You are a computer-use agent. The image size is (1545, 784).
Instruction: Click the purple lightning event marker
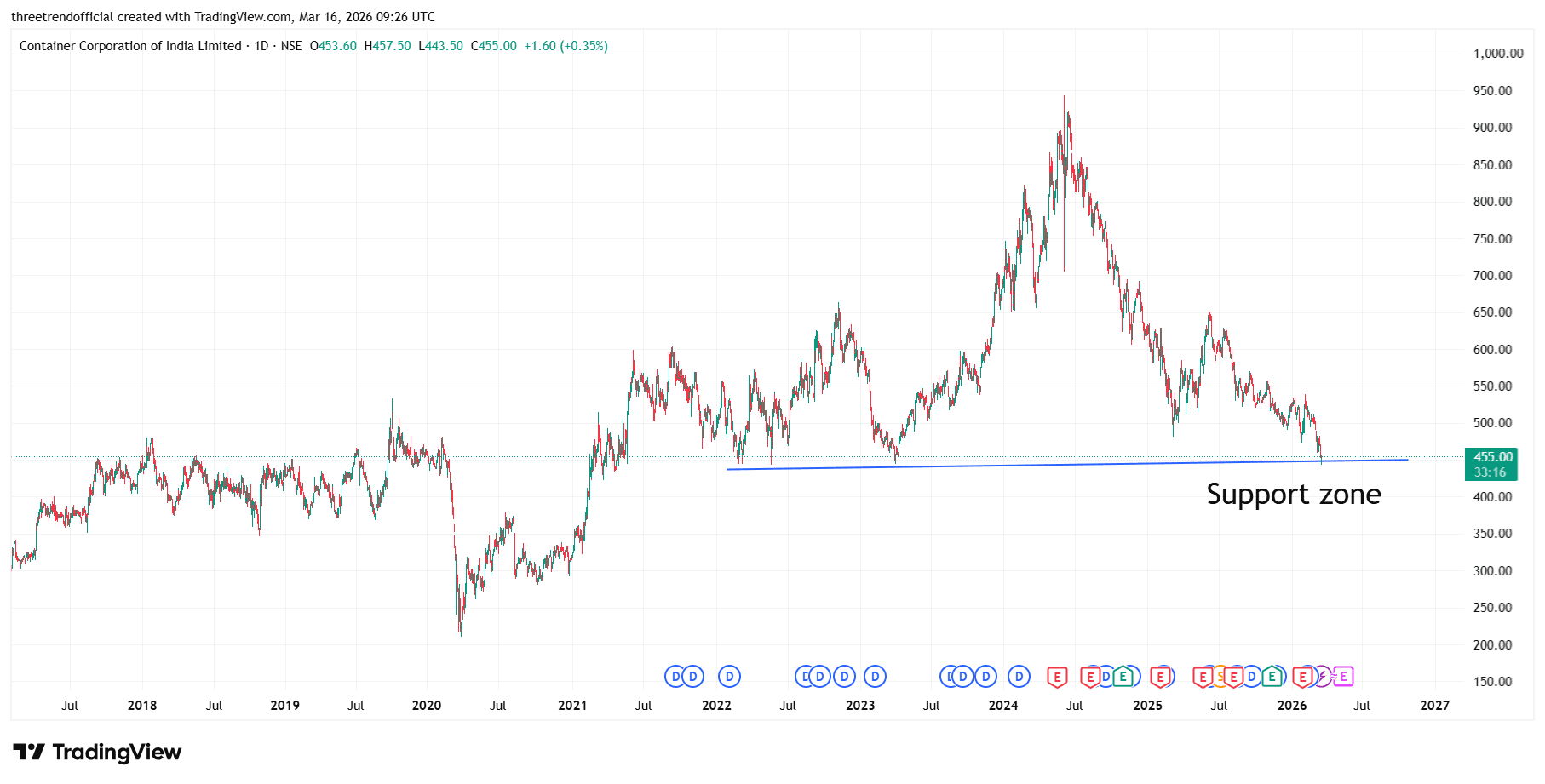click(1322, 677)
